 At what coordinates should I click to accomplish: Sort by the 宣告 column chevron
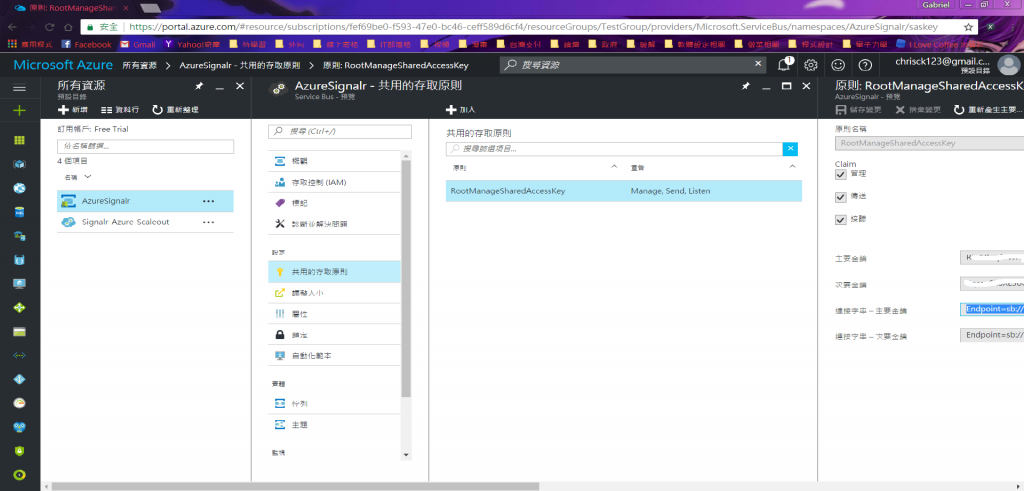[x=792, y=167]
